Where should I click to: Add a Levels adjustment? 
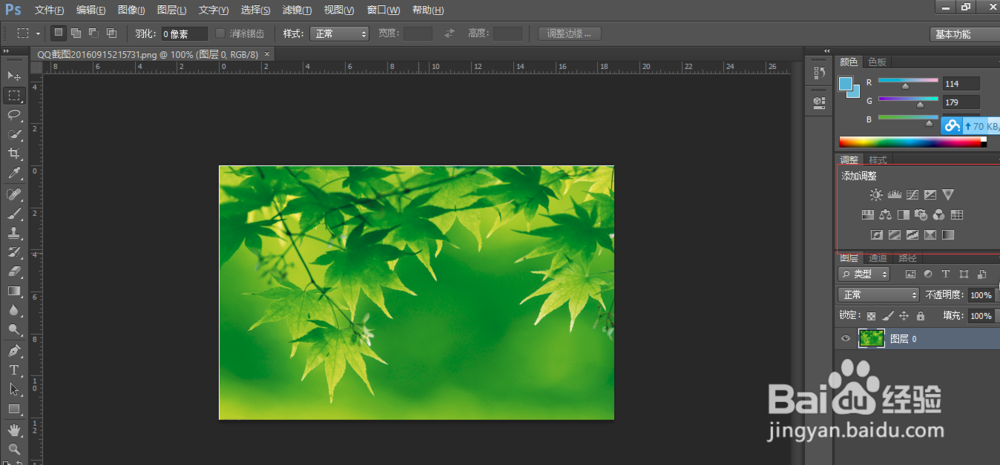[894, 195]
